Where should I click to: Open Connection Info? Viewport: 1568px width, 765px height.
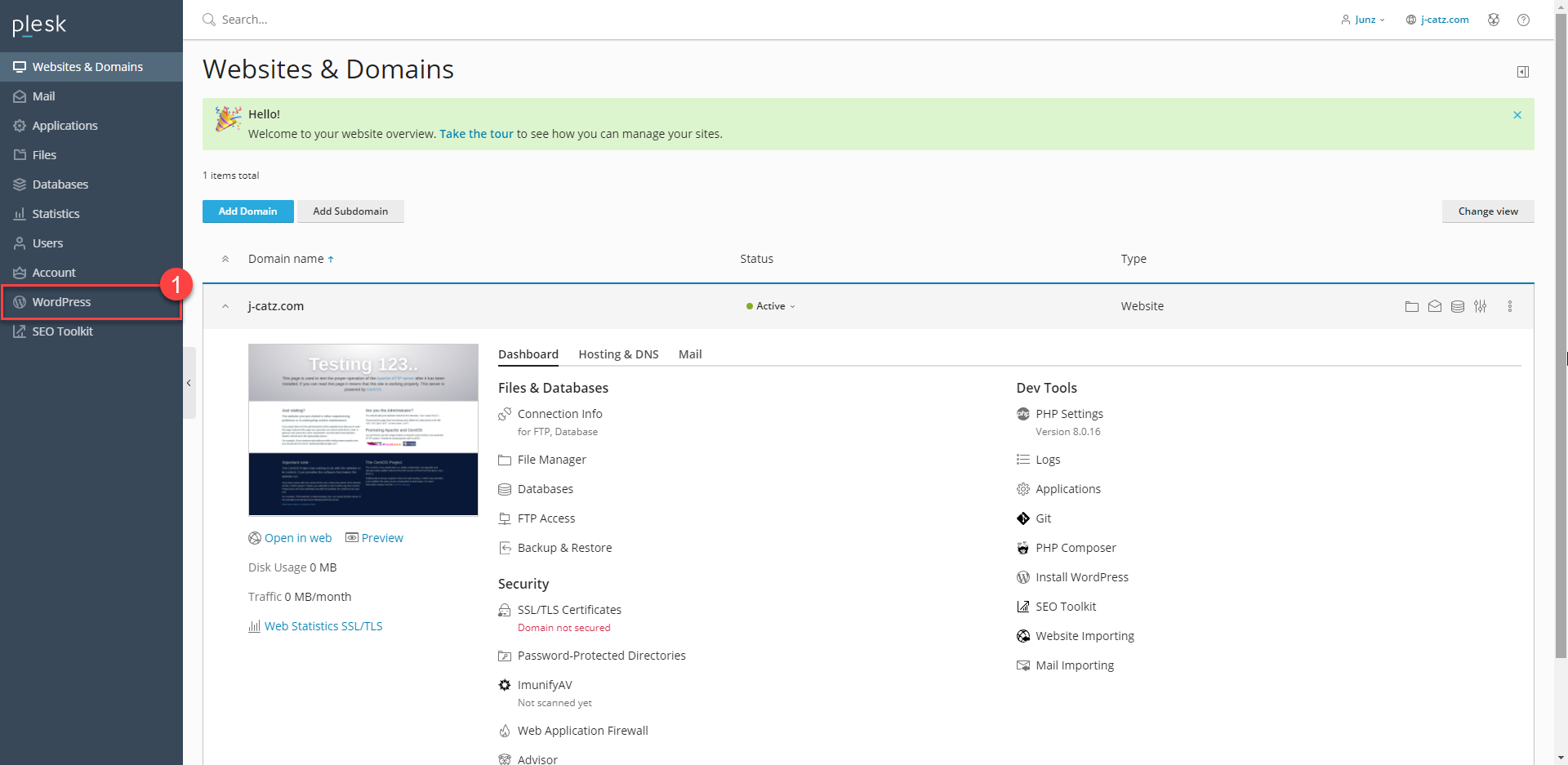559,414
